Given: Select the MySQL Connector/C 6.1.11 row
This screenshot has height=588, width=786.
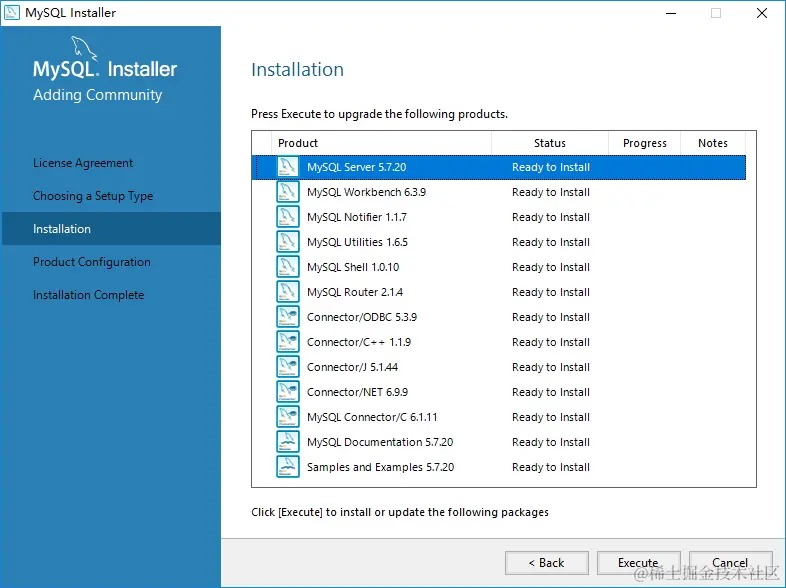Looking at the screenshot, I should [499, 417].
